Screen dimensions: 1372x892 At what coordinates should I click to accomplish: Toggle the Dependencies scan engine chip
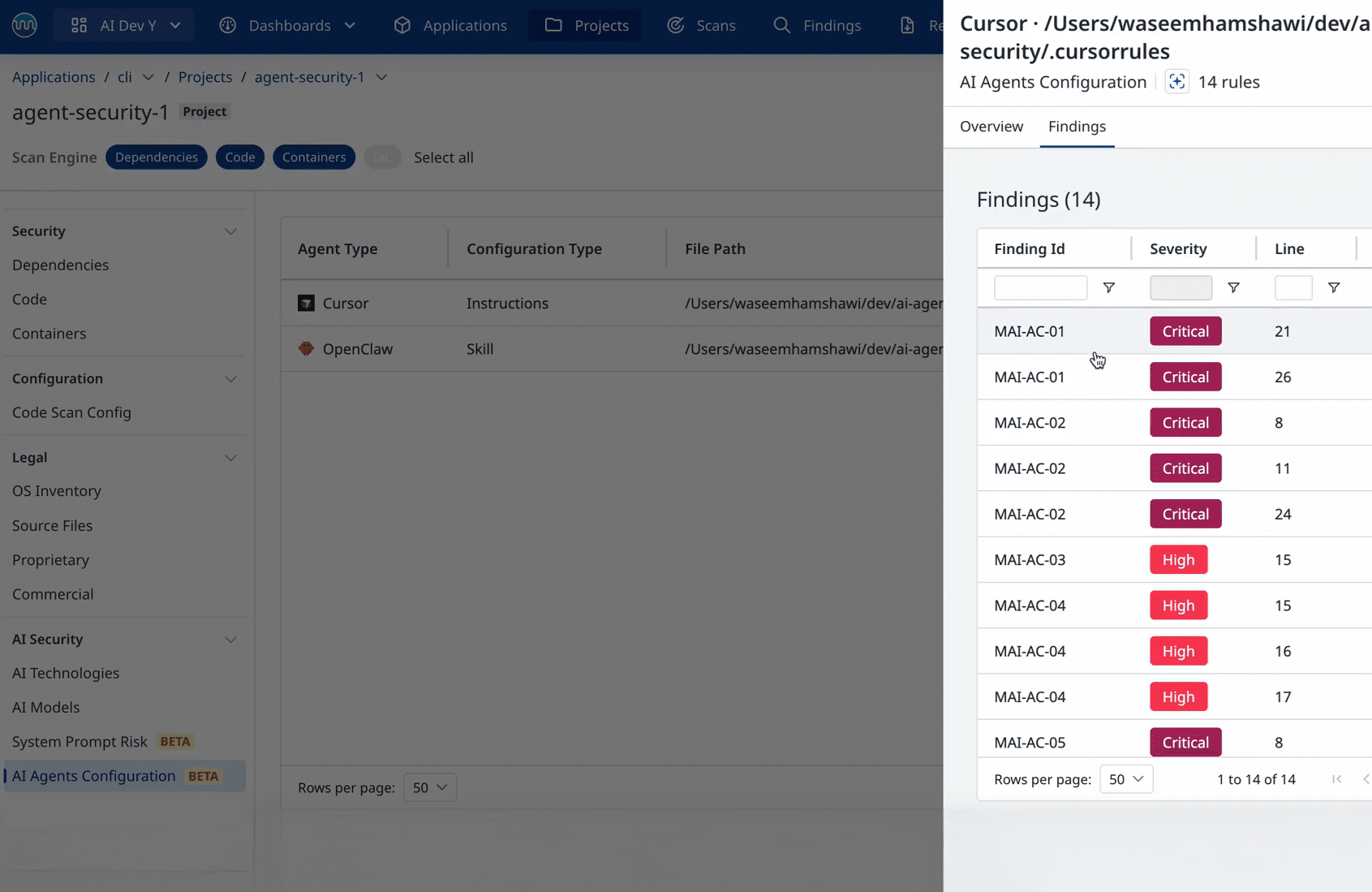156,157
